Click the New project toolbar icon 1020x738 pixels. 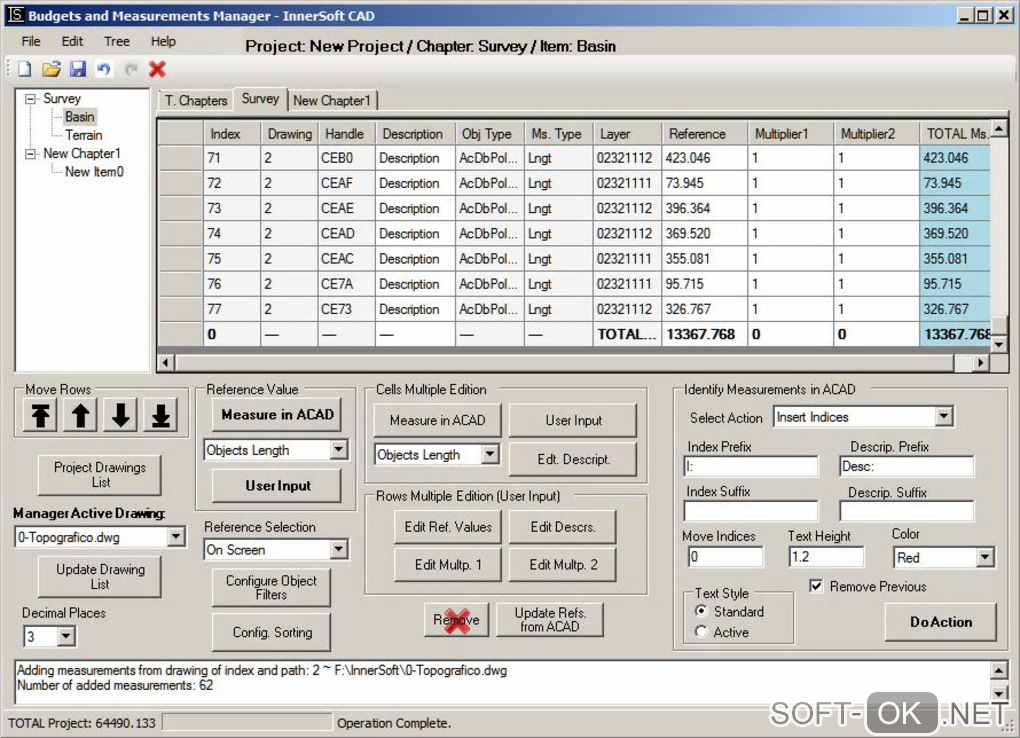coord(24,69)
